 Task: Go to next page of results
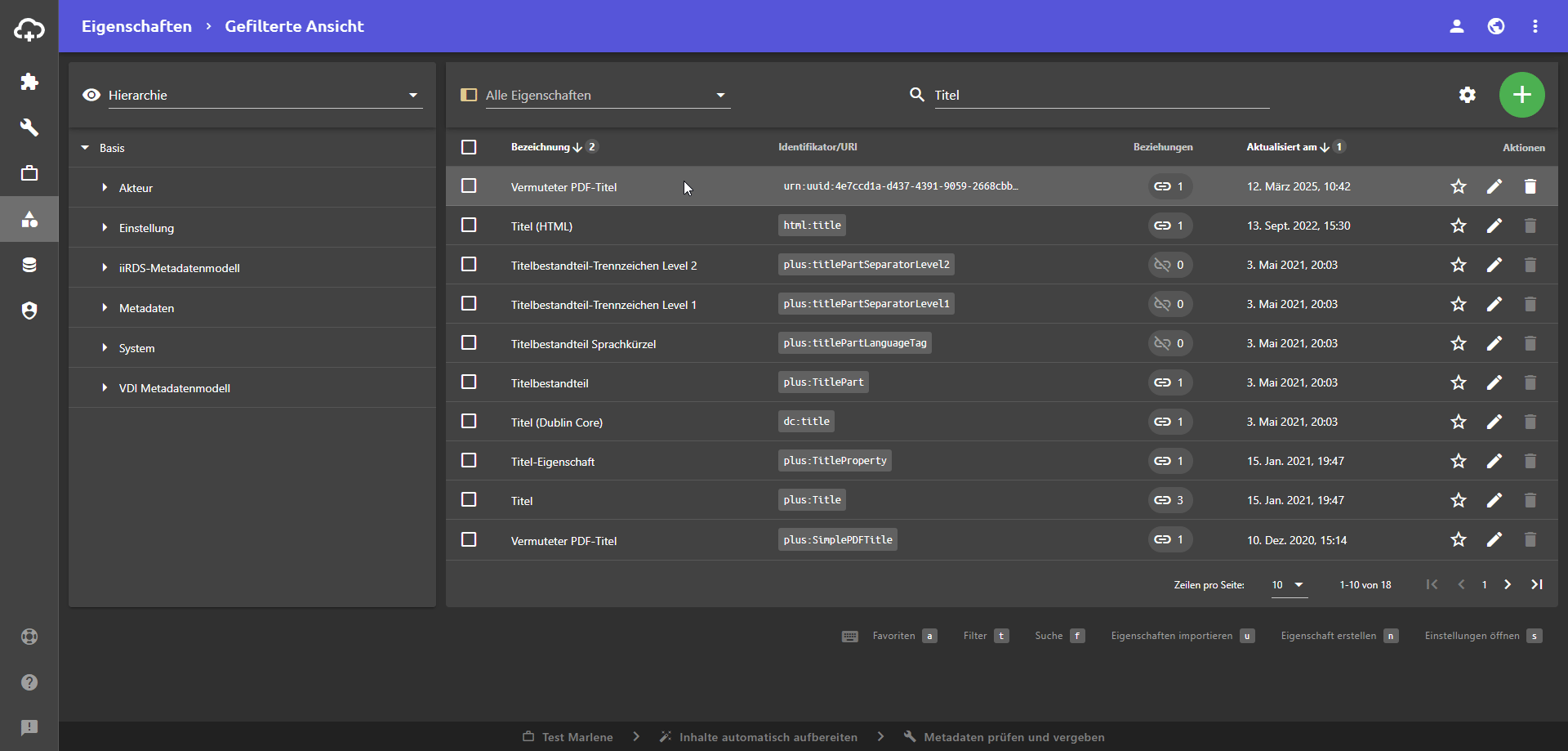click(x=1508, y=584)
